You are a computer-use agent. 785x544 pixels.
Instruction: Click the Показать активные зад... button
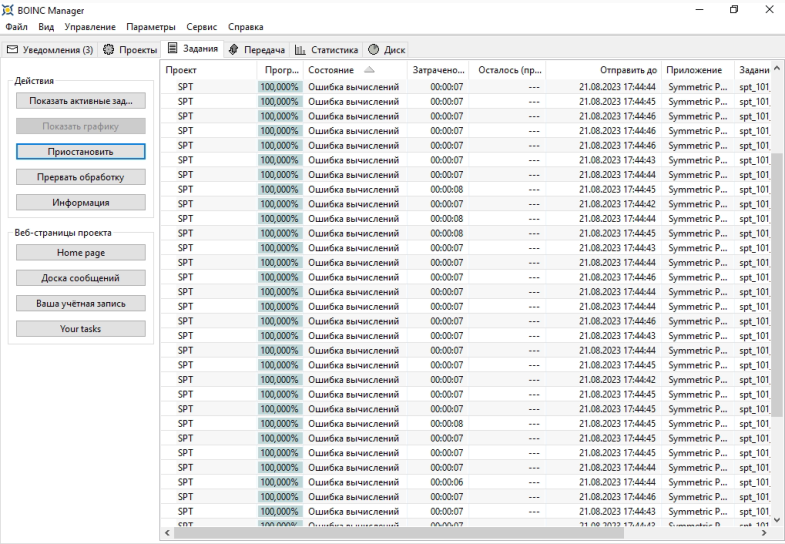coord(81,101)
